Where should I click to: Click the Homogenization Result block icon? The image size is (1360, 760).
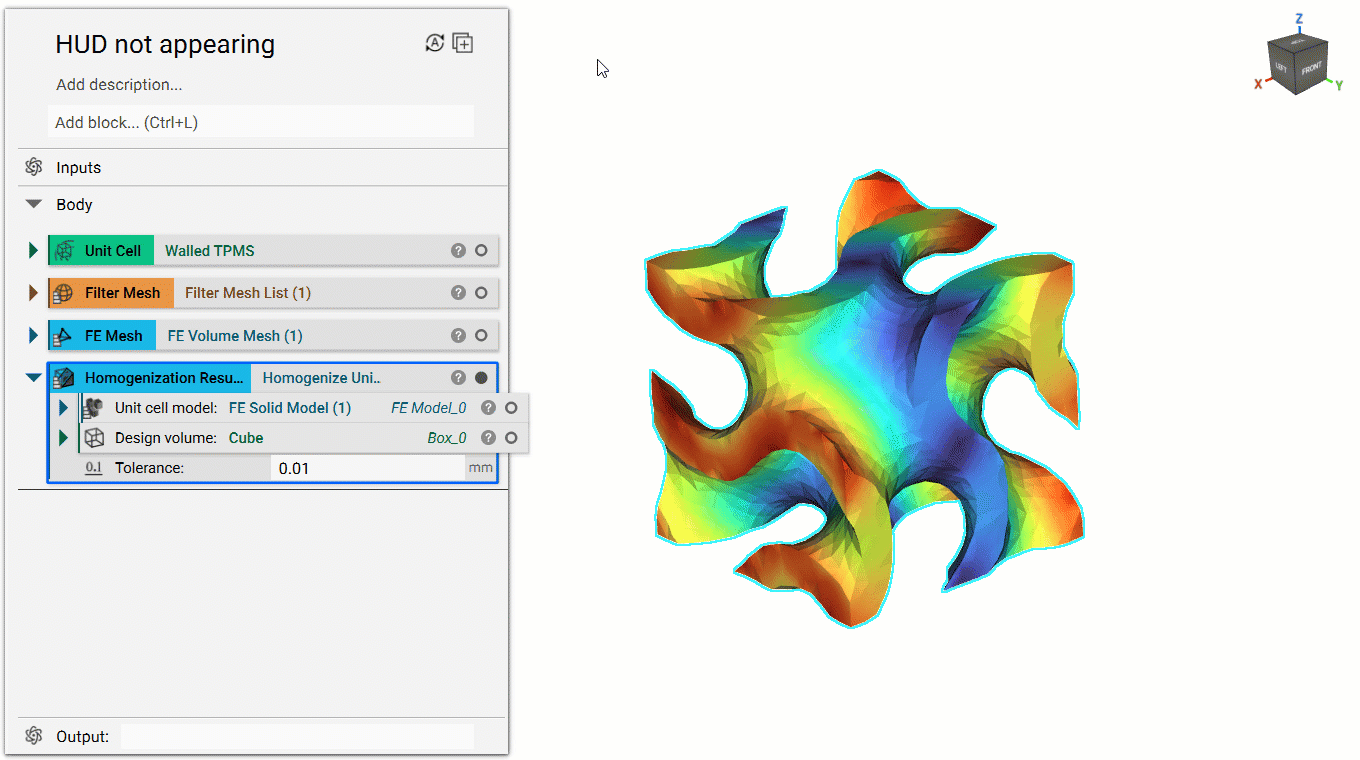point(65,378)
